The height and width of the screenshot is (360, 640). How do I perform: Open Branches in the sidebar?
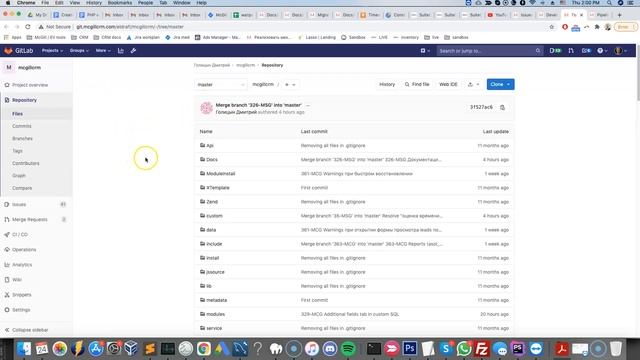click(x=22, y=138)
